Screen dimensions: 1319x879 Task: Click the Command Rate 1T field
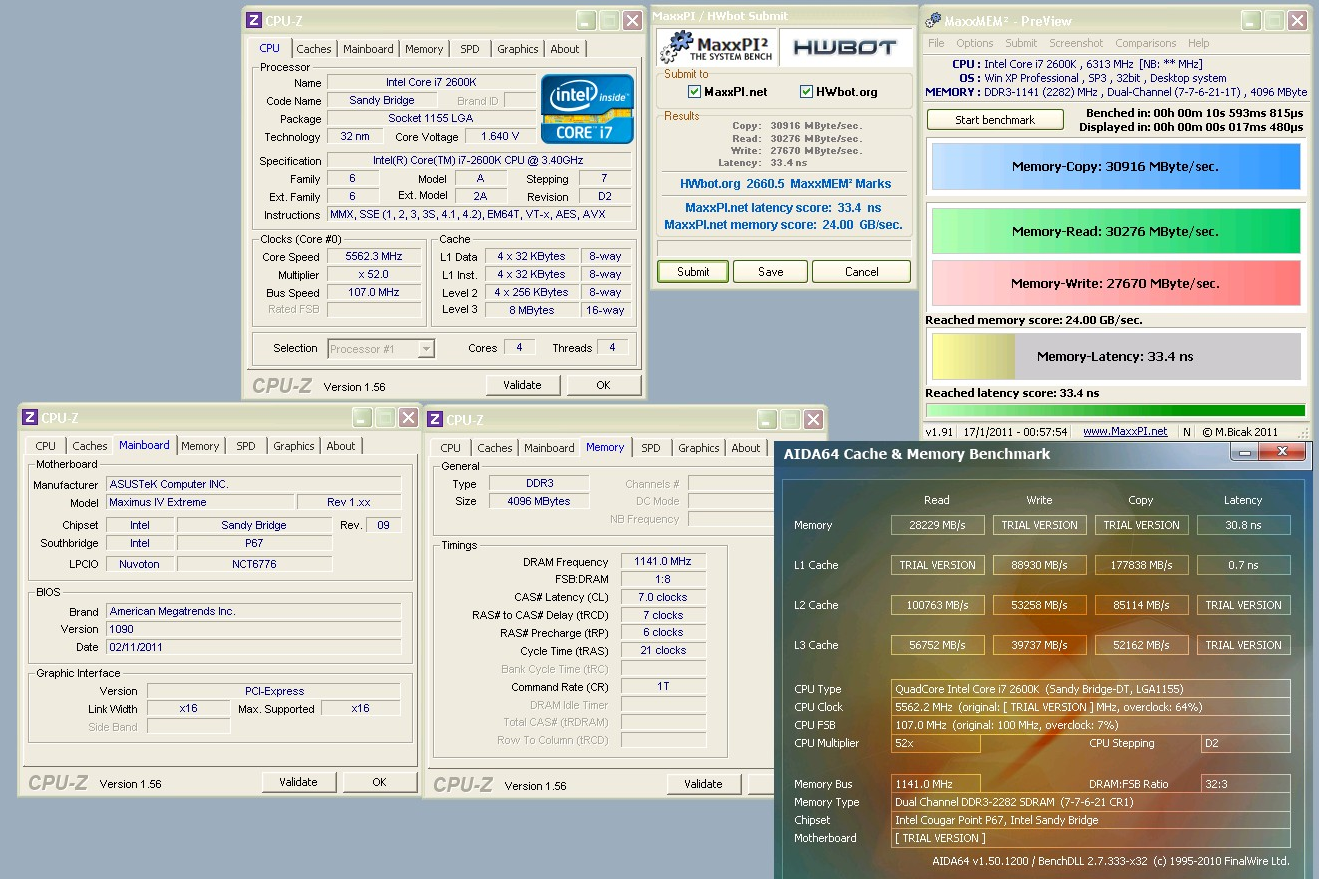pyautogui.click(x=663, y=687)
